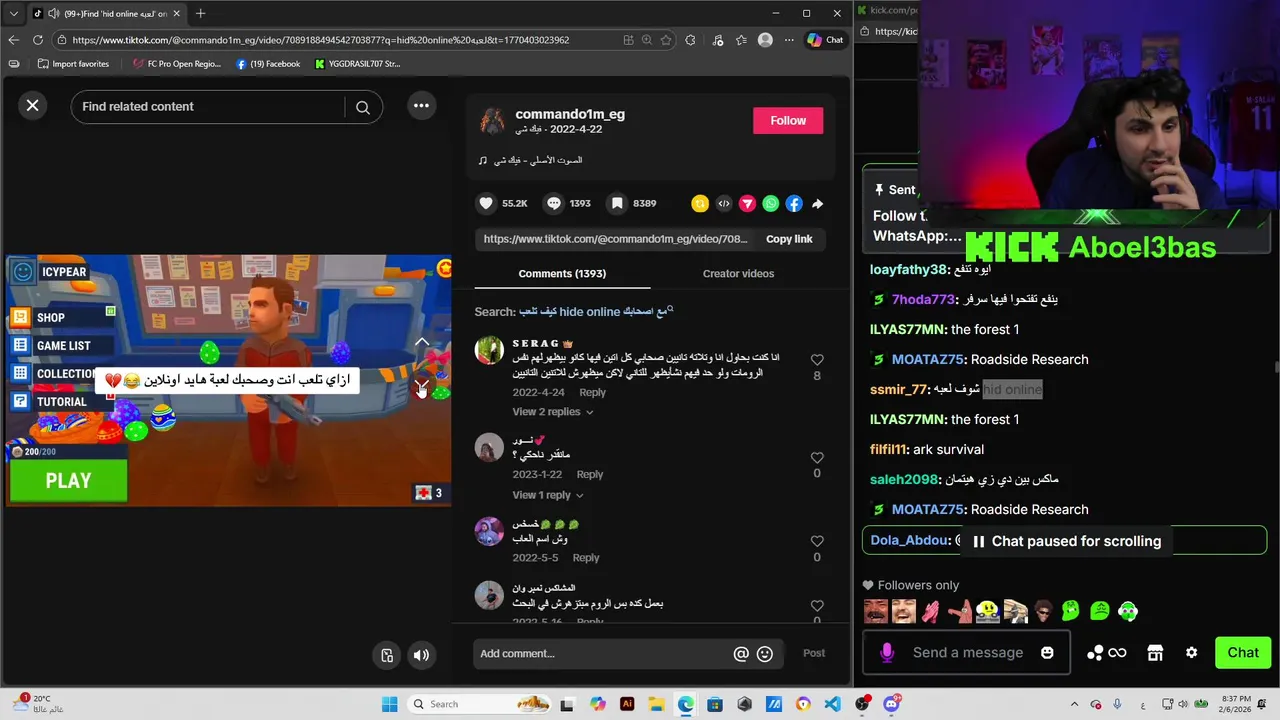Open Edge settings and more menu
1280x720 pixels.
(x=789, y=40)
